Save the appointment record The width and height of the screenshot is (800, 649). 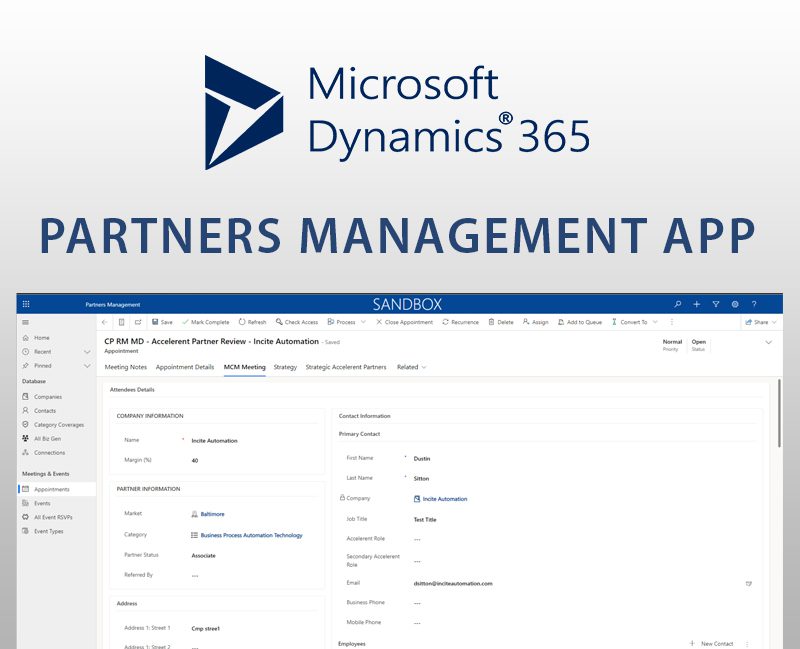click(x=162, y=322)
